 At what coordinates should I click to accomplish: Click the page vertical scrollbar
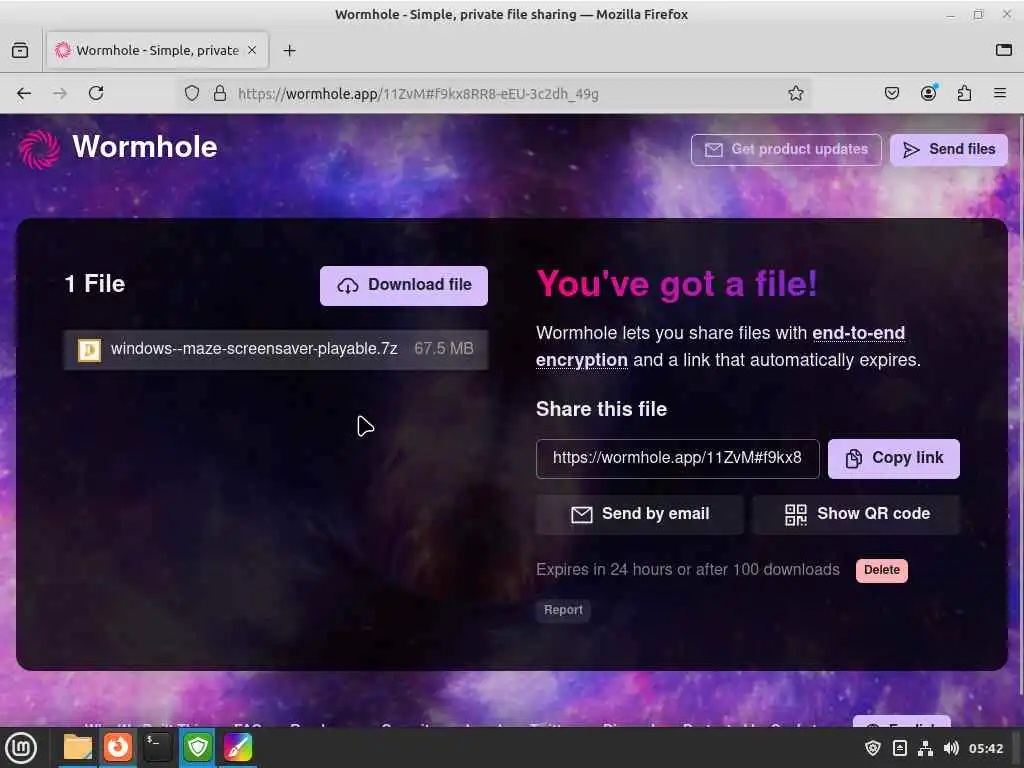[1020, 404]
